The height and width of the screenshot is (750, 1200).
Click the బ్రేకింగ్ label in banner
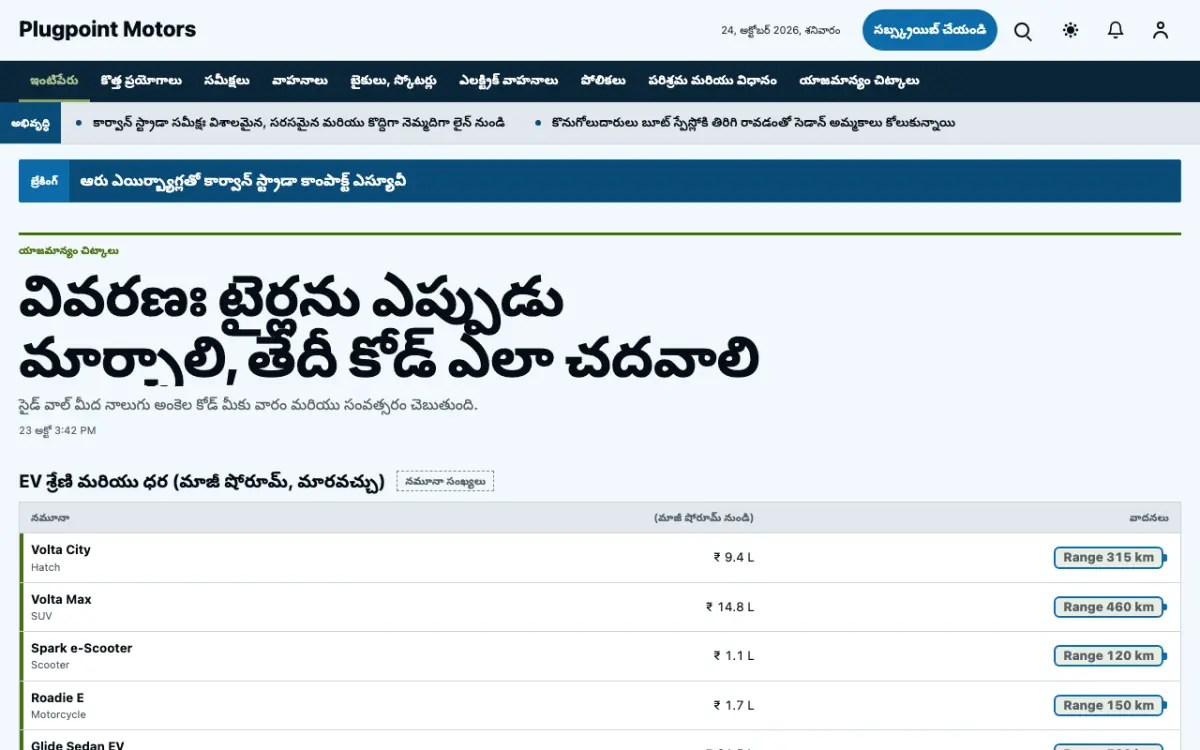pyautogui.click(x=43, y=181)
